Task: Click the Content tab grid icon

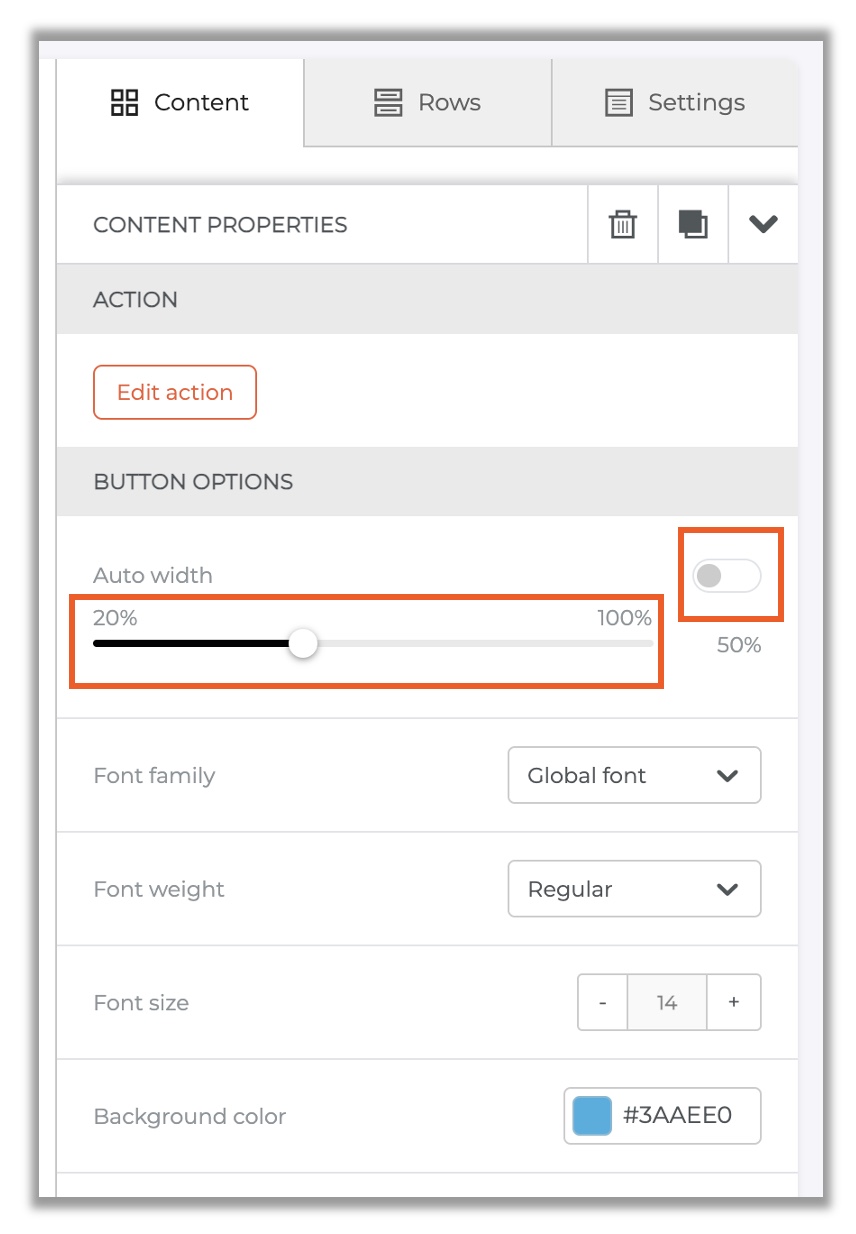Action: point(124,102)
